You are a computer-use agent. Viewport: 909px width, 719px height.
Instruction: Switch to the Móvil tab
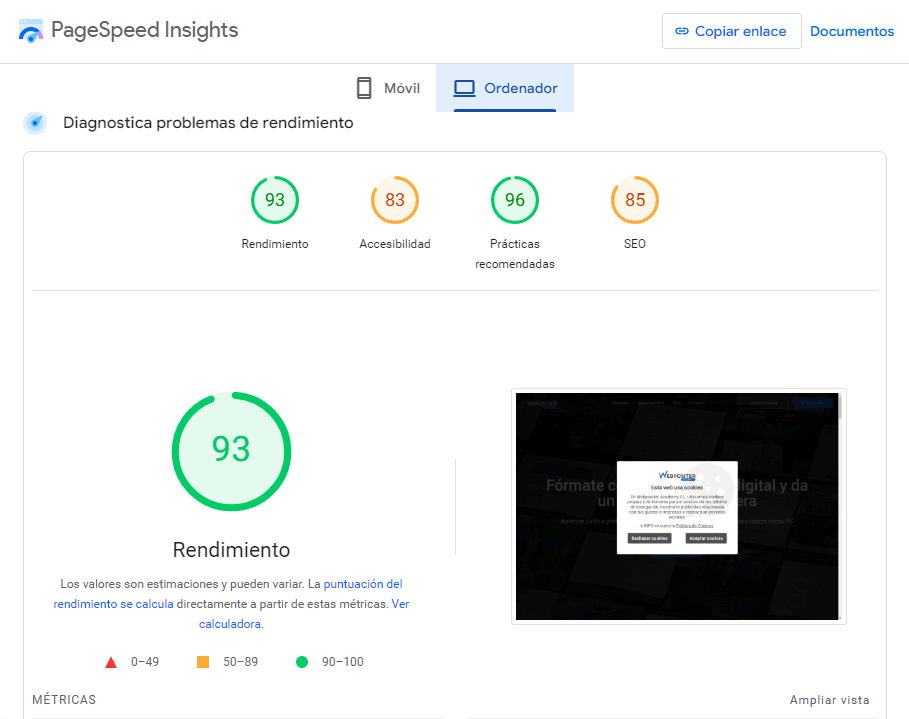[387, 88]
